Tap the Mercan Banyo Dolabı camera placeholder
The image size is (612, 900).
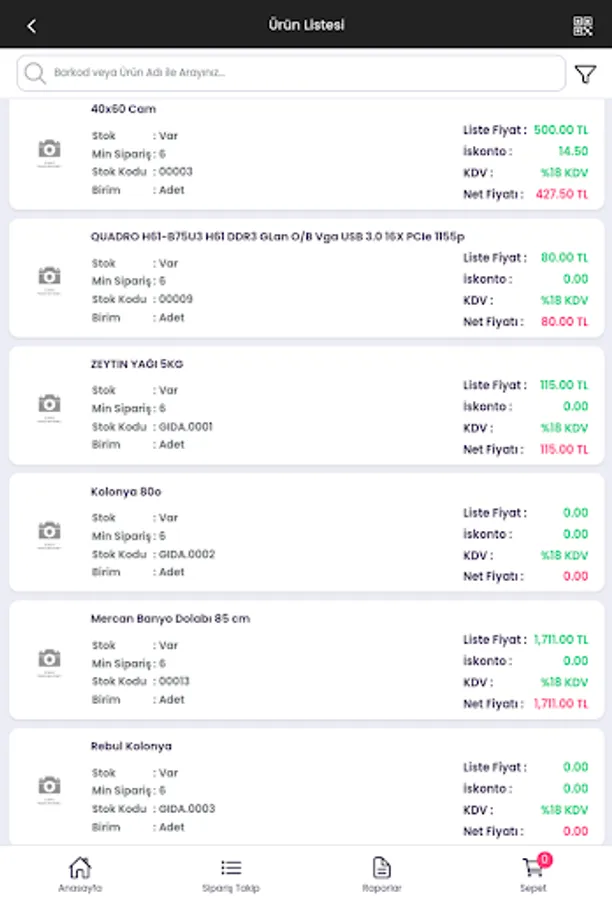point(49,660)
